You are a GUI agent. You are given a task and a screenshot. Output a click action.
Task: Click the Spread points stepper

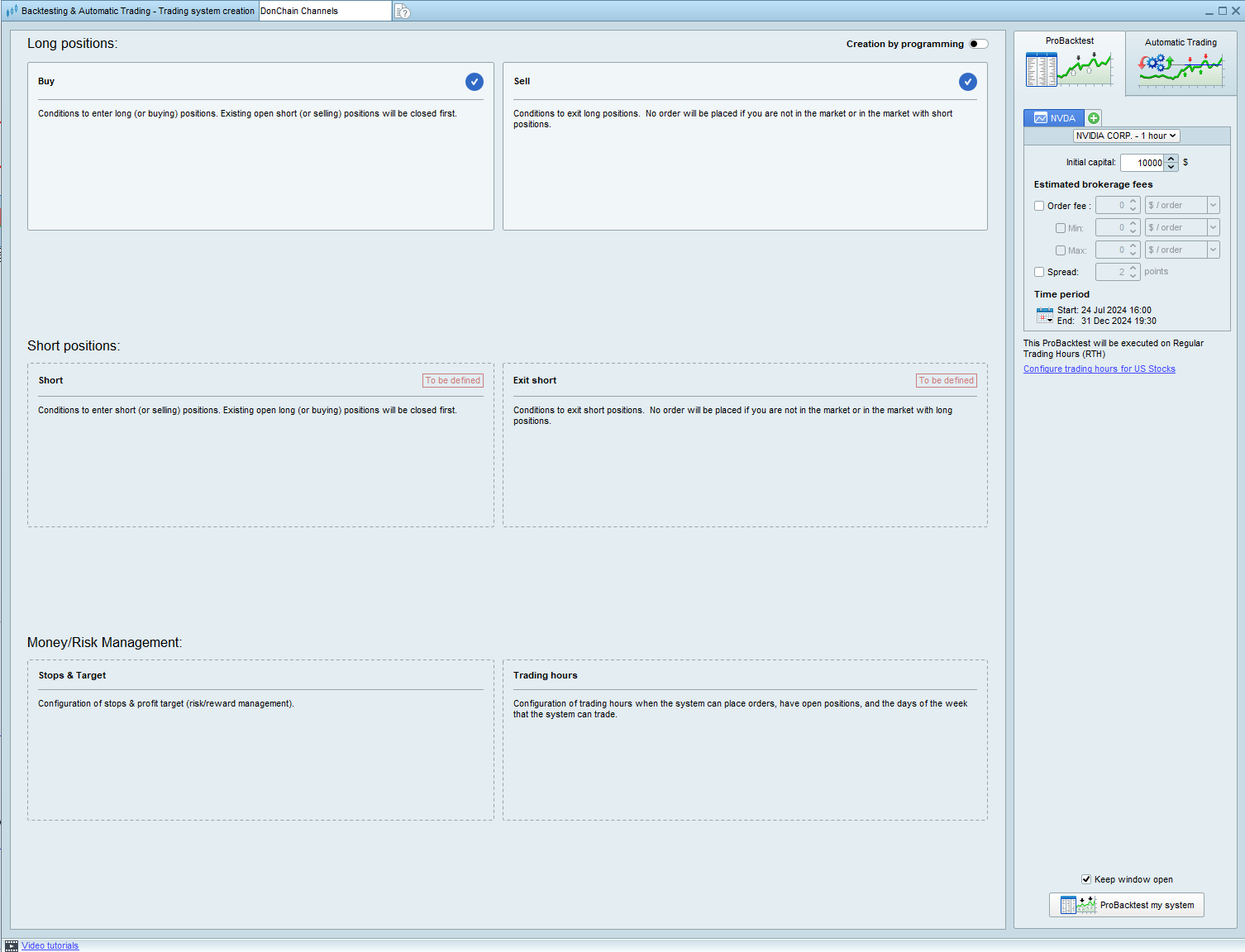pyautogui.click(x=1133, y=271)
